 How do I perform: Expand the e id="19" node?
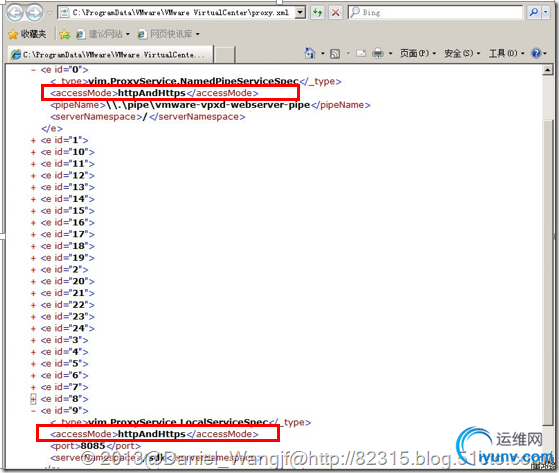point(33,258)
